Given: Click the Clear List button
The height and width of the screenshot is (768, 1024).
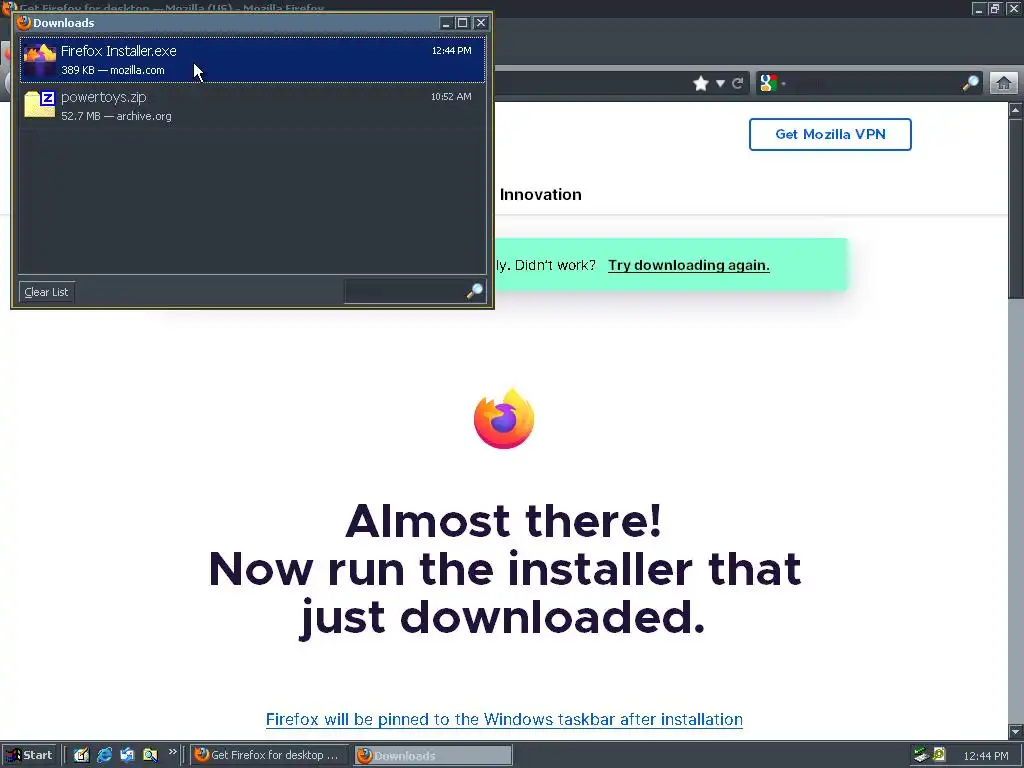Looking at the screenshot, I should [x=46, y=292].
